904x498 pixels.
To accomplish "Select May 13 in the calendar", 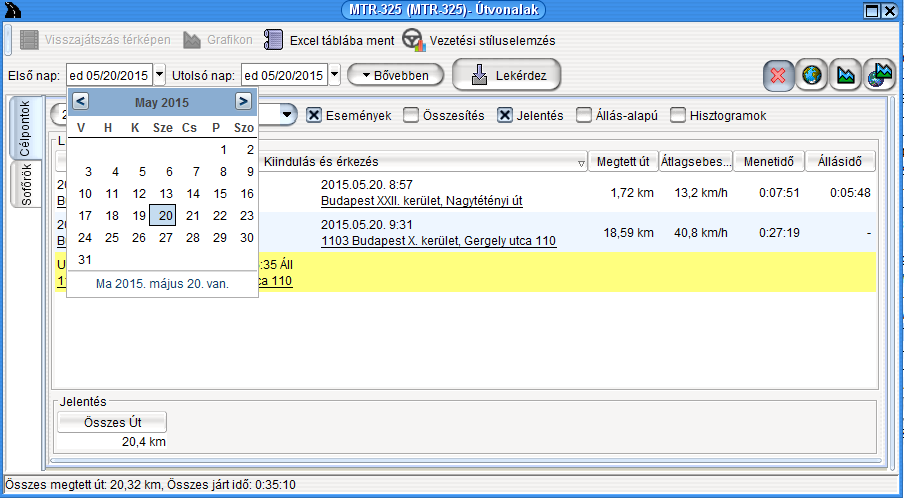I will coord(167,194).
